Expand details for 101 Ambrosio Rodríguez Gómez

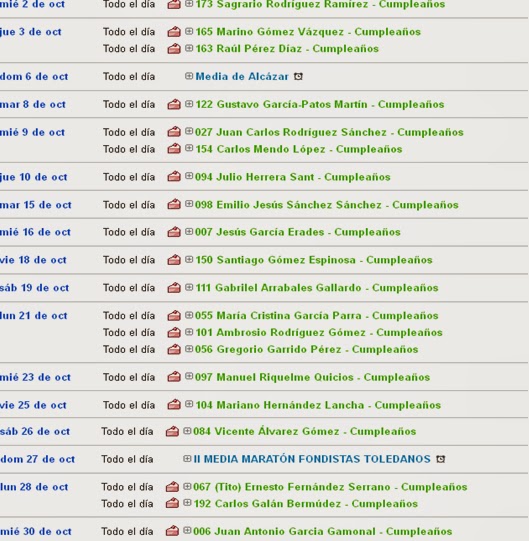tap(189, 332)
